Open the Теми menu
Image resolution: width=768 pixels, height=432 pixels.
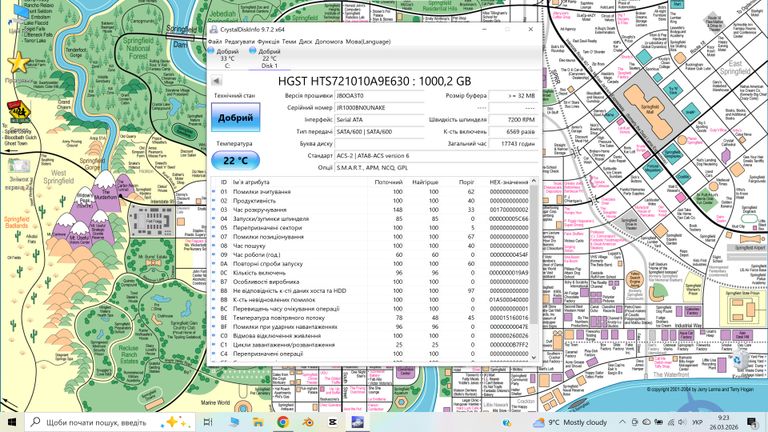(x=289, y=41)
